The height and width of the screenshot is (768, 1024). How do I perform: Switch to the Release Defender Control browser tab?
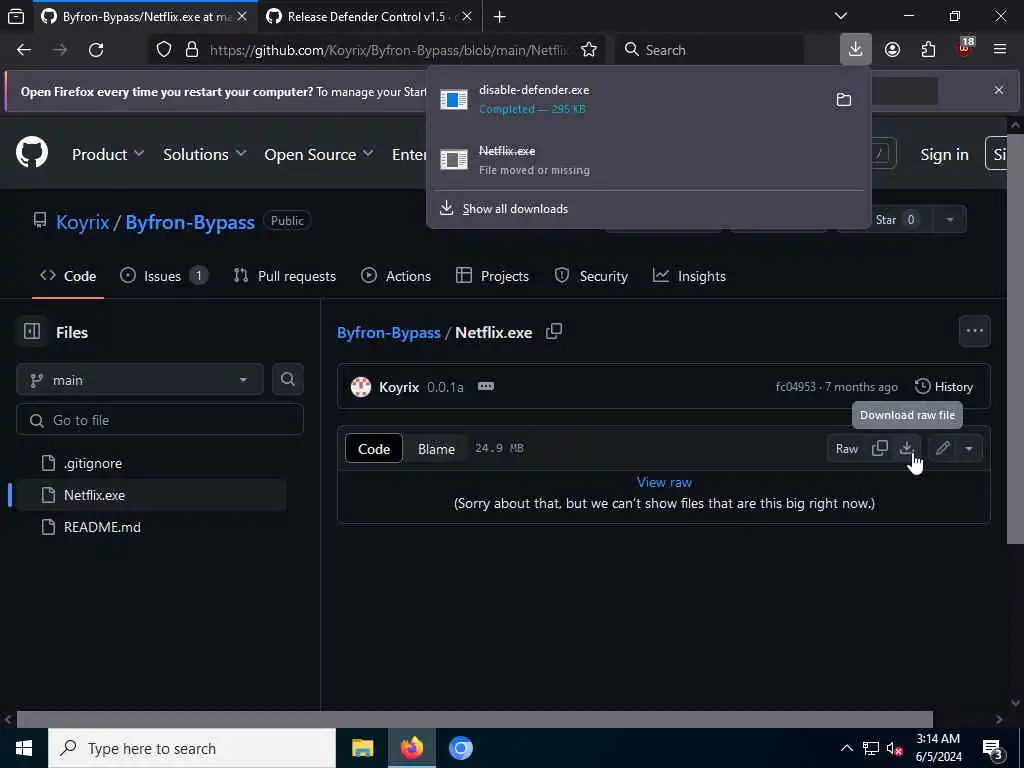[x=366, y=16]
